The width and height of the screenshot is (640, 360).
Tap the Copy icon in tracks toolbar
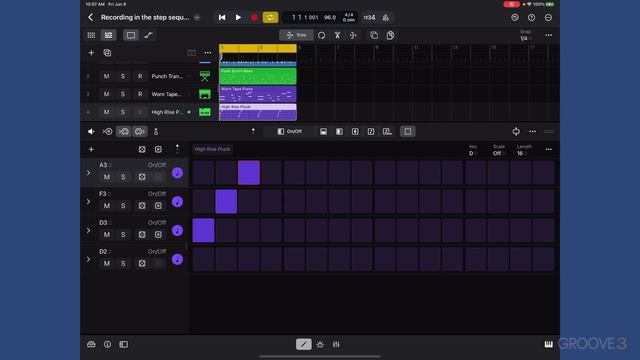[374, 36]
